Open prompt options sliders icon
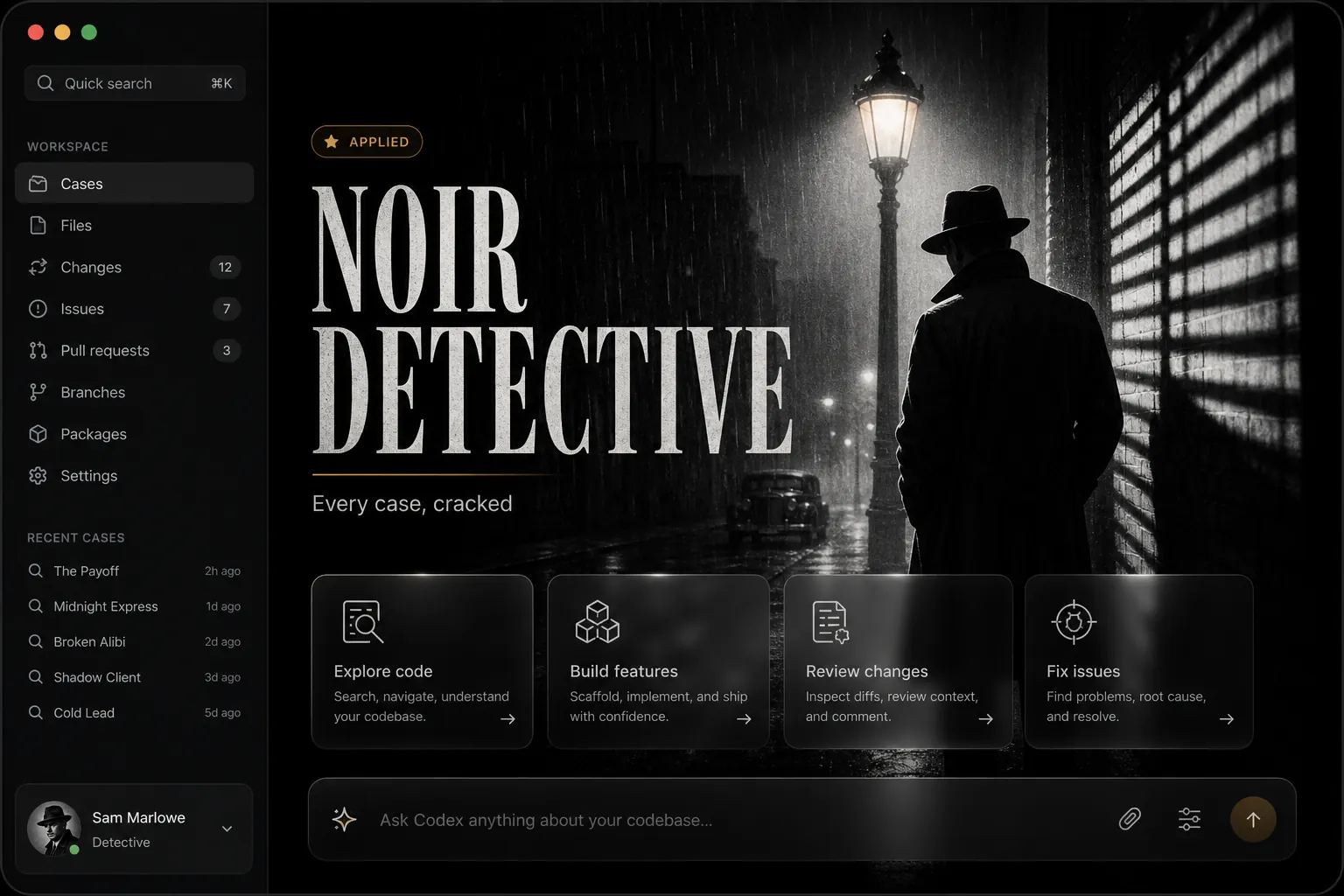The image size is (1344, 896). [1189, 819]
